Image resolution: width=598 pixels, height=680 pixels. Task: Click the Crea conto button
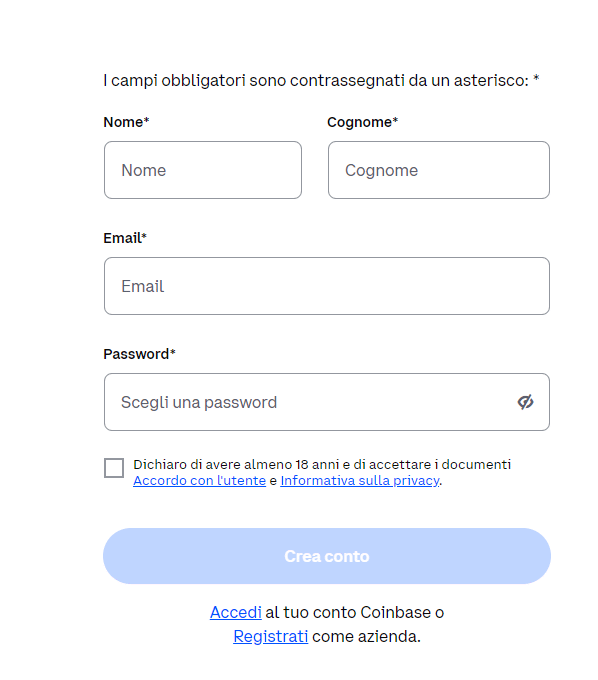(327, 556)
